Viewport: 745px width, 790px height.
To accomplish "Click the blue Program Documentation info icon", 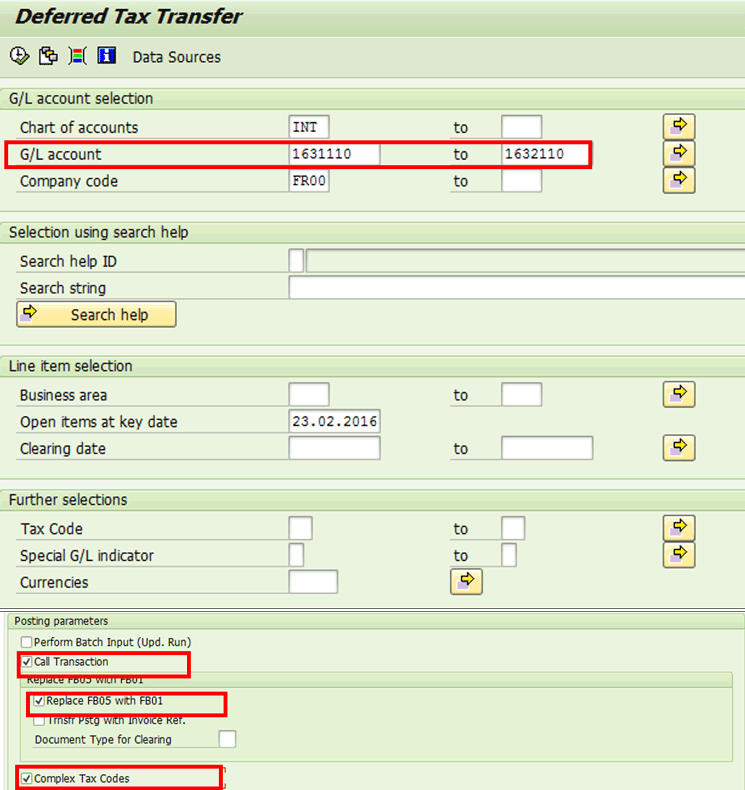I will [107, 56].
